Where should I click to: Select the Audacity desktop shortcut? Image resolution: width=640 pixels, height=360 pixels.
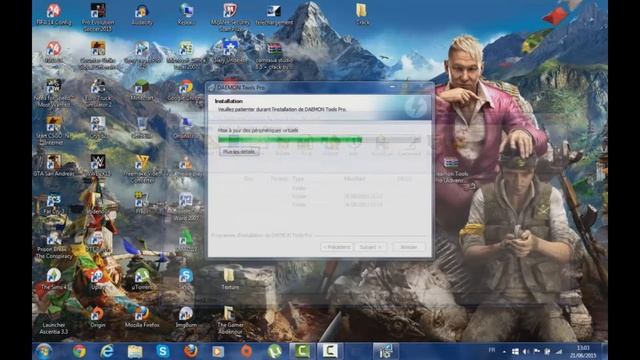click(x=142, y=15)
